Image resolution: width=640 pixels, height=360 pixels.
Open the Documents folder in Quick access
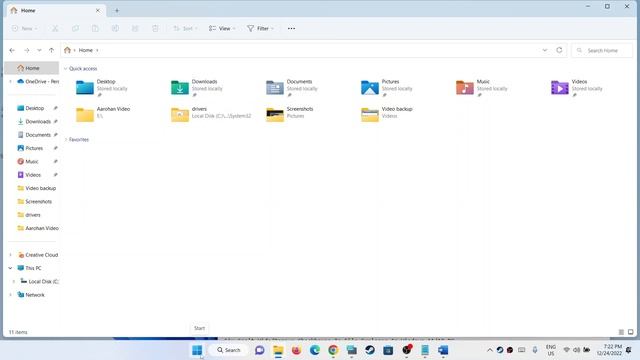click(x=292, y=88)
